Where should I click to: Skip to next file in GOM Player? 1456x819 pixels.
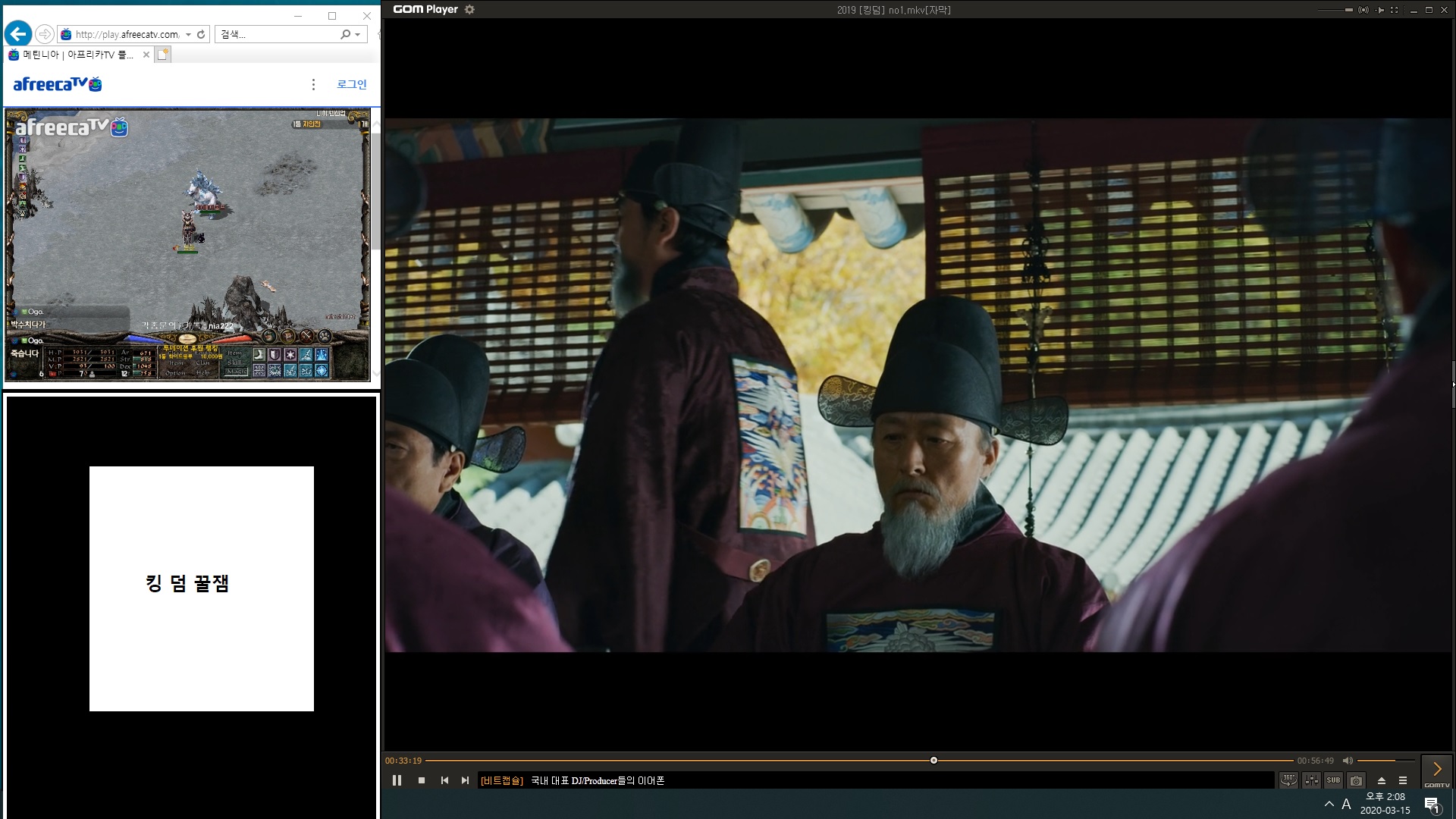click(x=465, y=780)
